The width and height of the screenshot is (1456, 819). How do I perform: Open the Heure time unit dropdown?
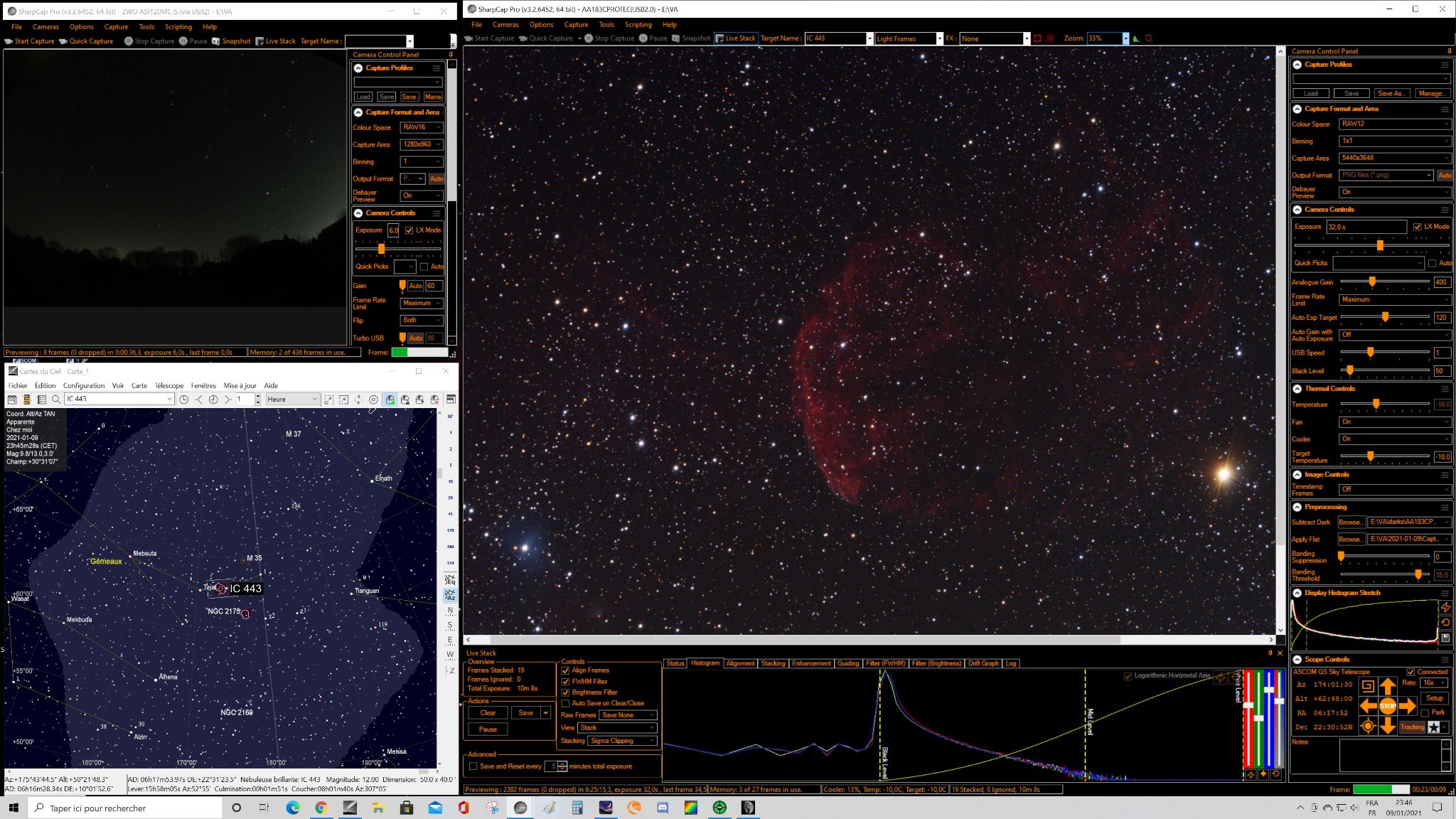point(292,400)
